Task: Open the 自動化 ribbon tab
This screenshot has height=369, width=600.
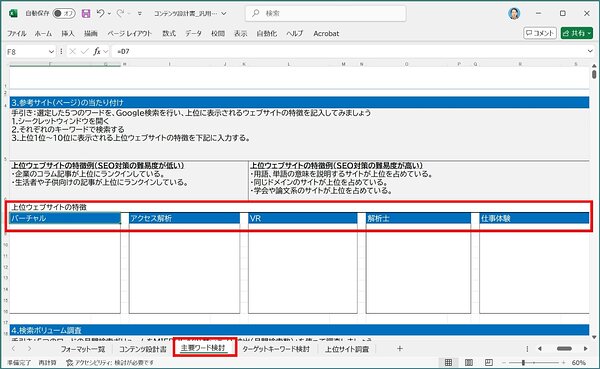Action: (267, 34)
